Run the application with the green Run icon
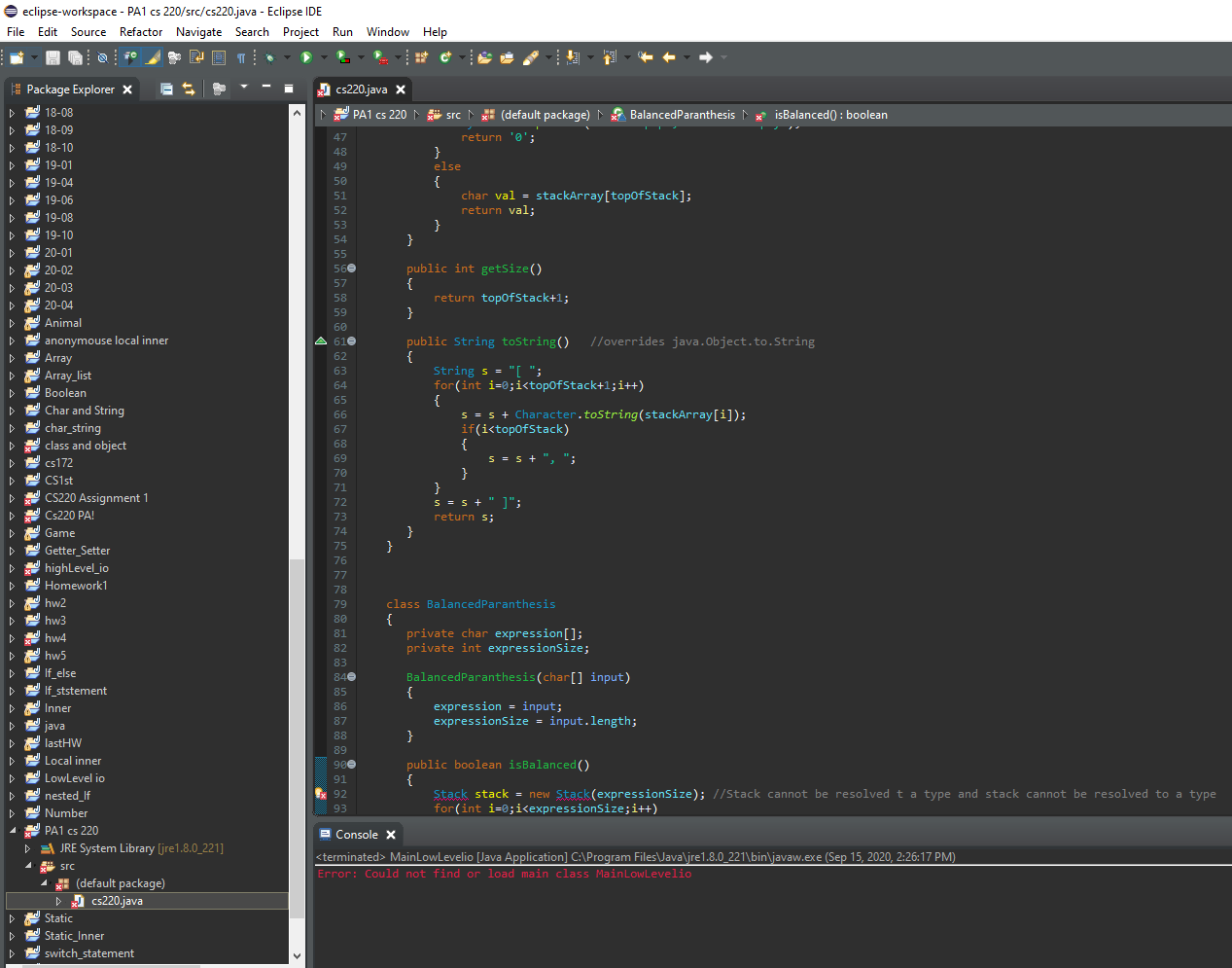 304,56
